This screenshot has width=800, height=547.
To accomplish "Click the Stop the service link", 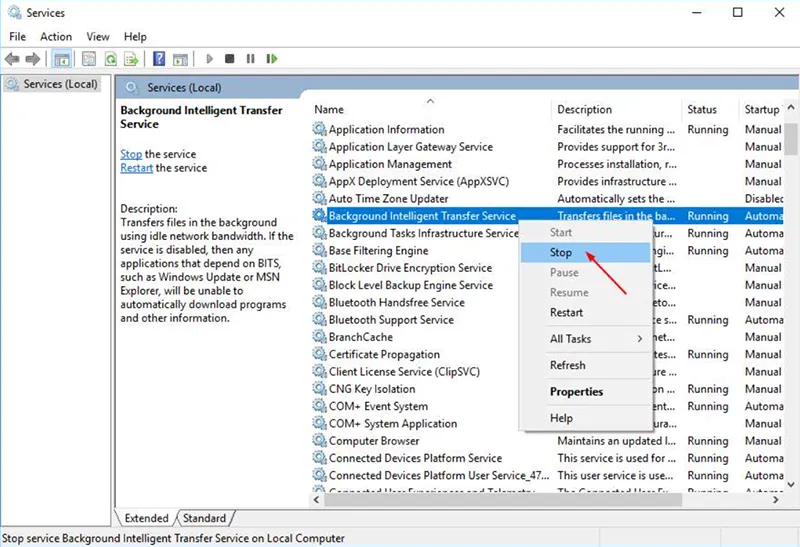I will pyautogui.click(x=130, y=154).
